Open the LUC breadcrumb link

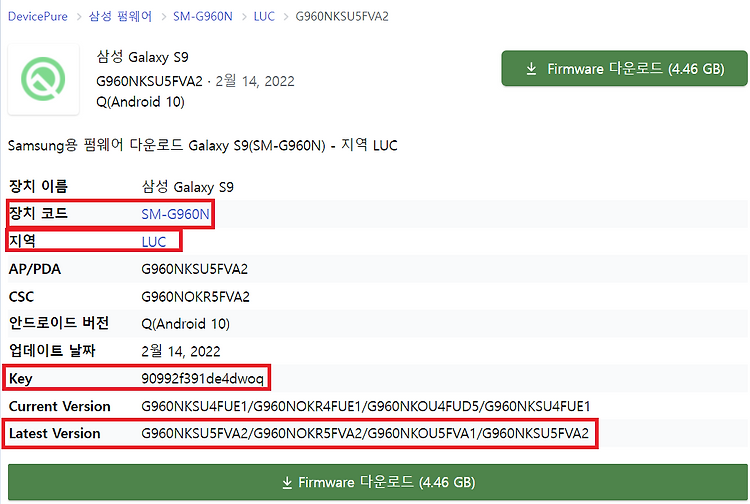coord(264,16)
